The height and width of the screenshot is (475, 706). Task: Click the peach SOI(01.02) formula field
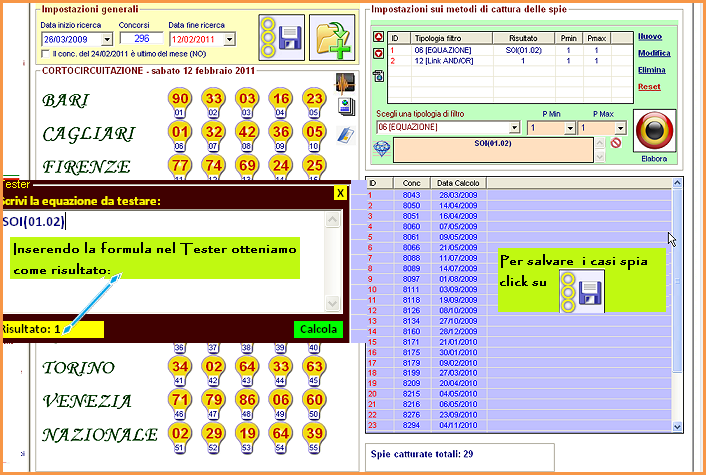pyautogui.click(x=493, y=150)
